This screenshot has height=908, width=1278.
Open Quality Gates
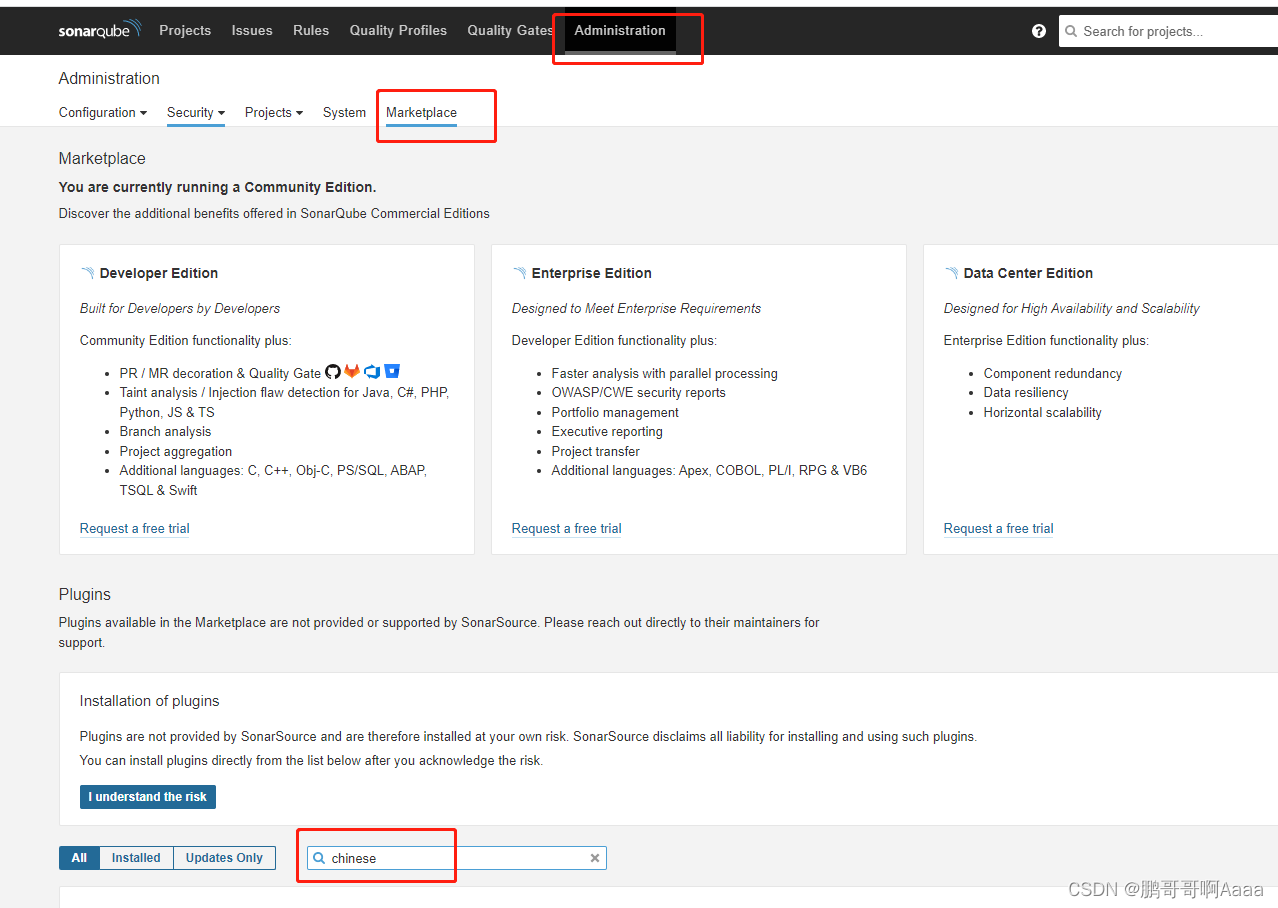point(510,31)
